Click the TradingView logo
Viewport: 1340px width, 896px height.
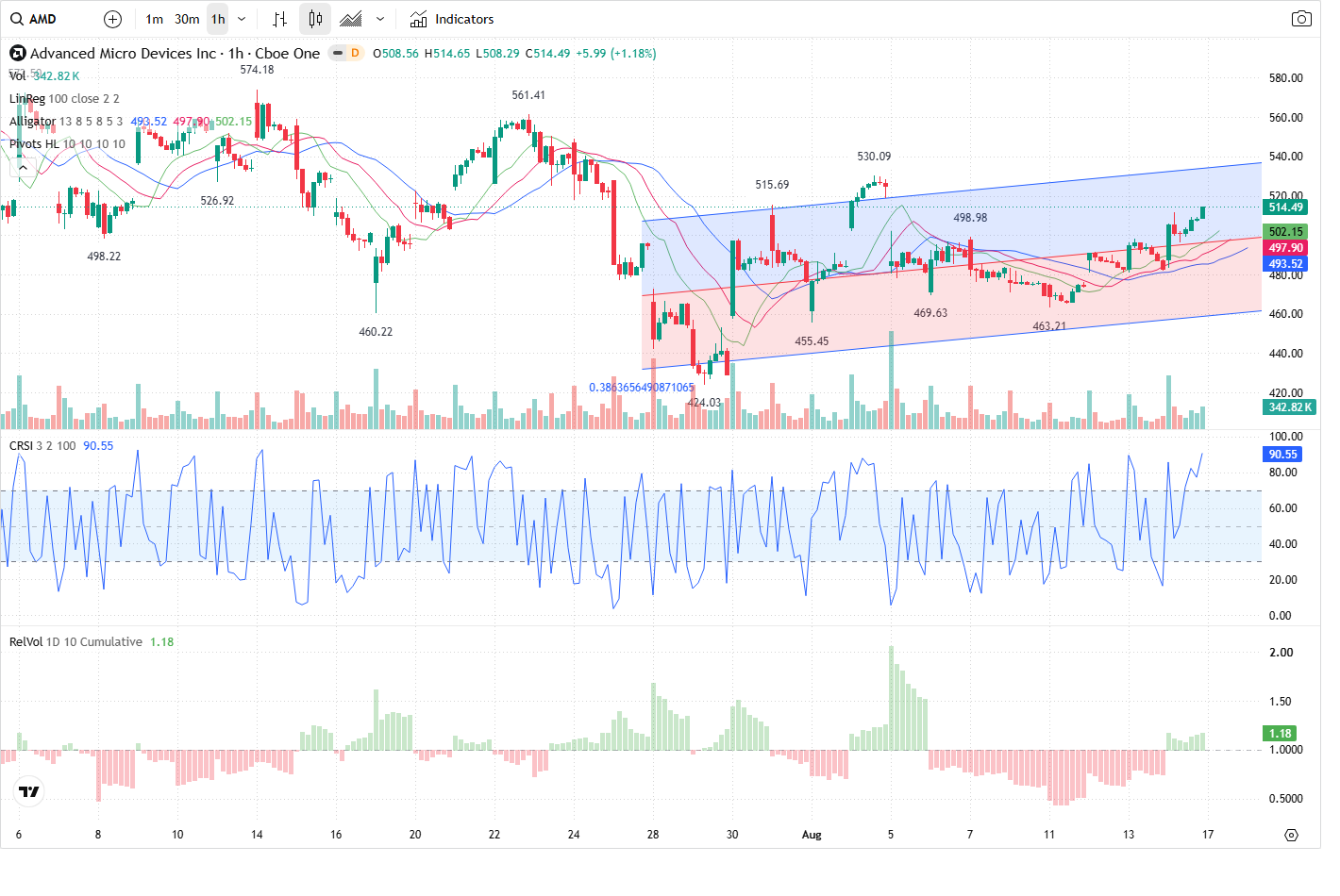pos(29,791)
